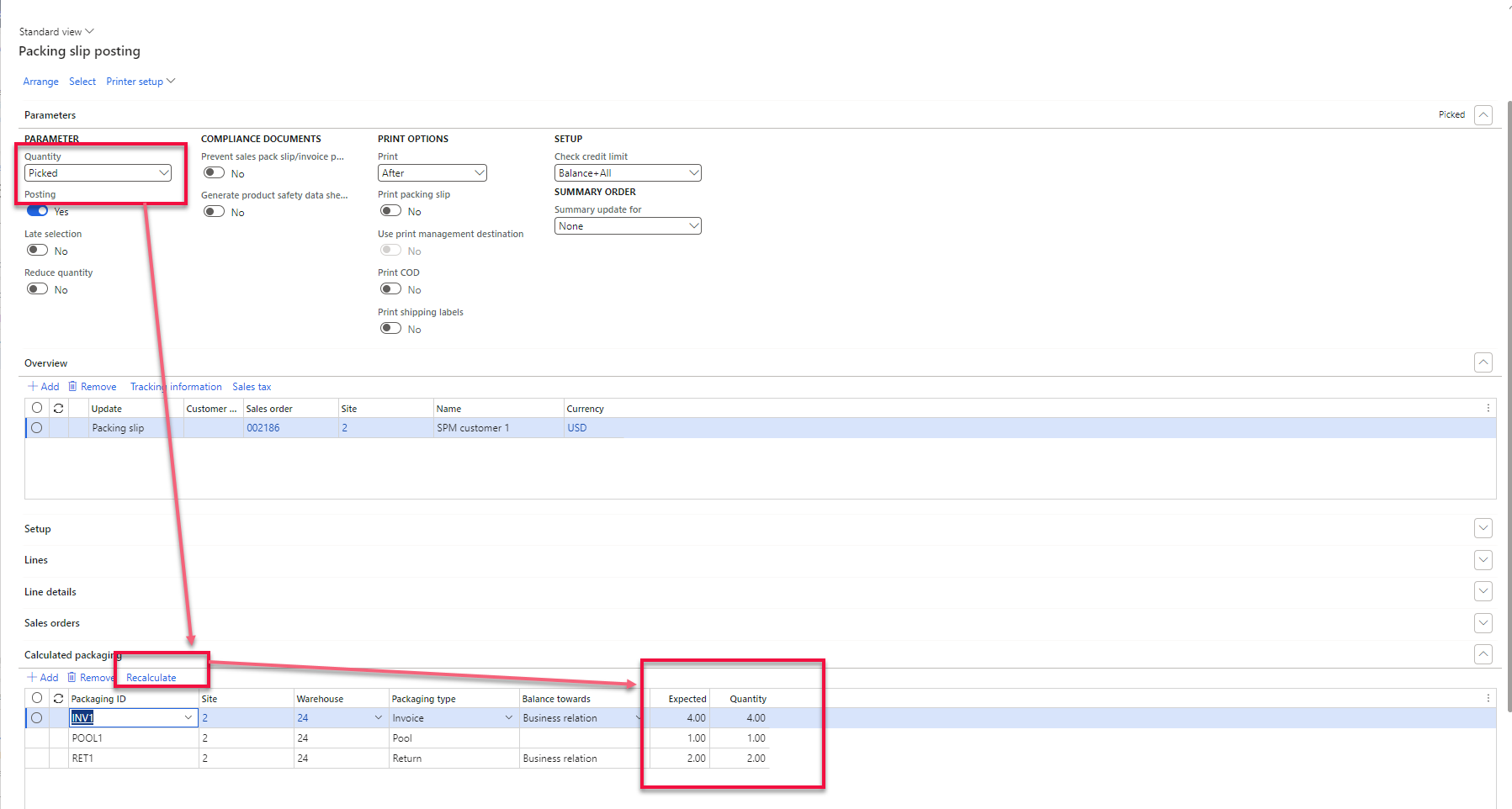Click the Quantity column header in packaging grid

748,699
